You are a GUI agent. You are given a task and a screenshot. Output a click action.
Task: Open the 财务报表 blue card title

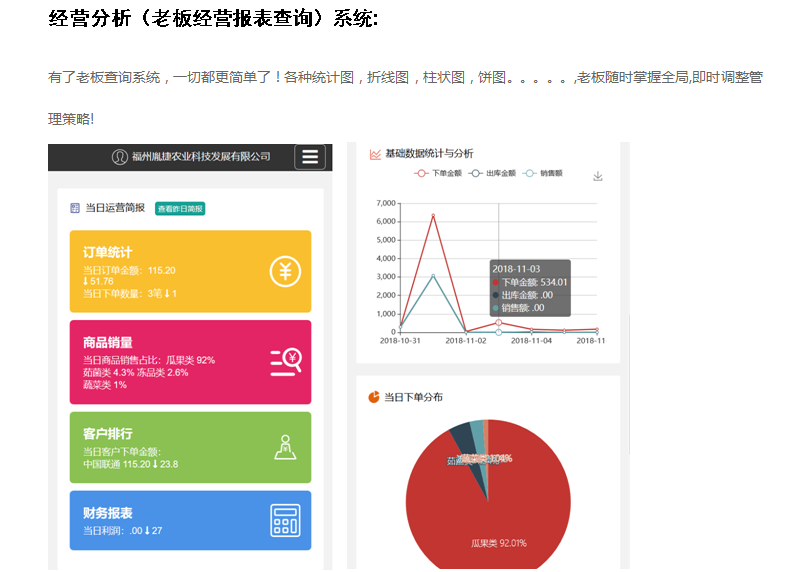(108, 512)
